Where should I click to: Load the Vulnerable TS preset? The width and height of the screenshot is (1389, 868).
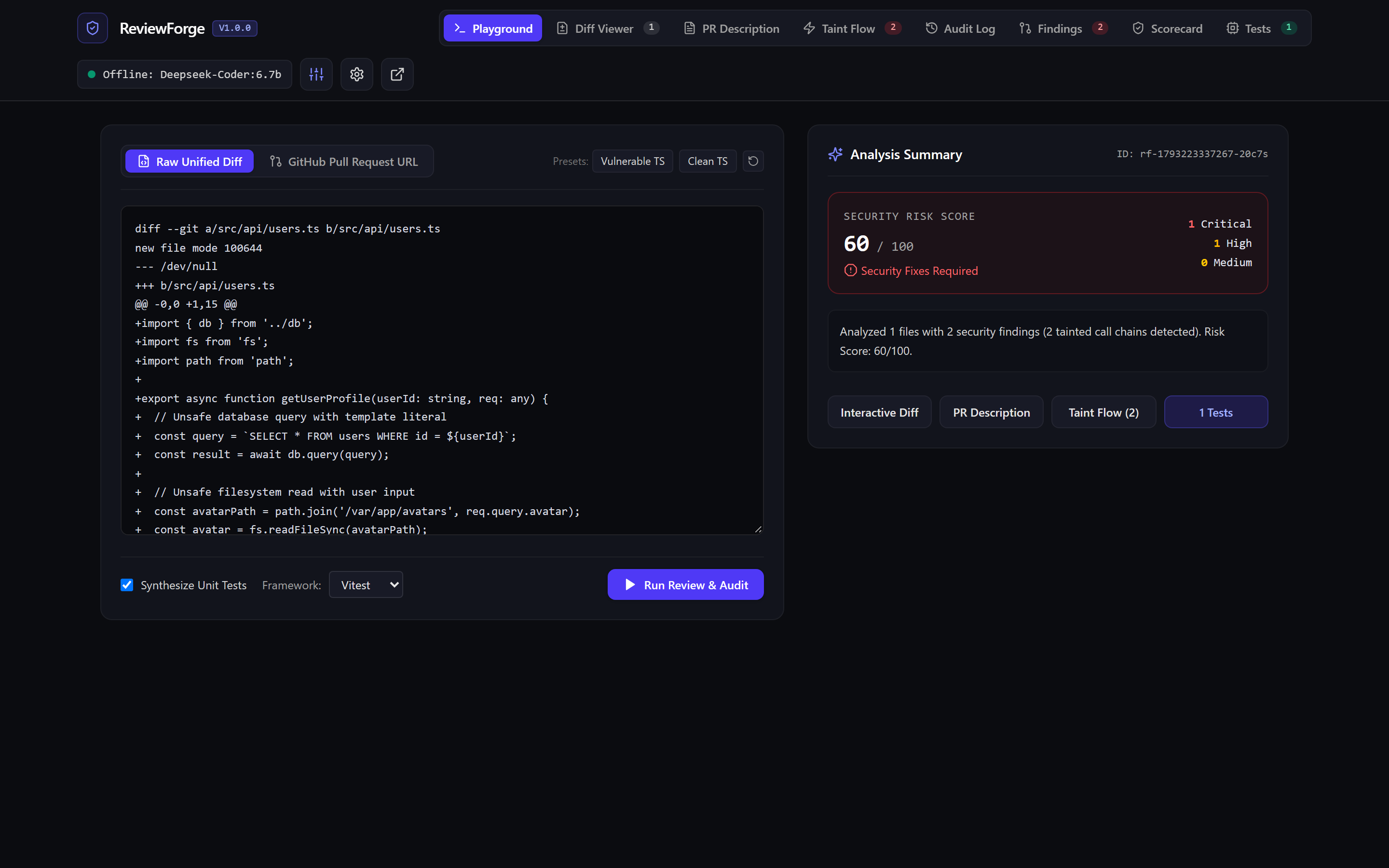point(632,162)
